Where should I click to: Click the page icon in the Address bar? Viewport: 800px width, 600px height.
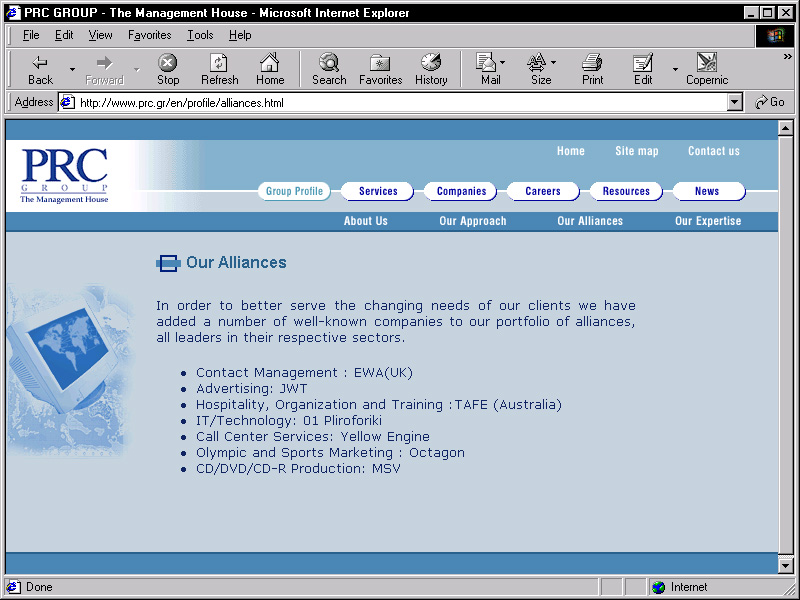(x=67, y=103)
